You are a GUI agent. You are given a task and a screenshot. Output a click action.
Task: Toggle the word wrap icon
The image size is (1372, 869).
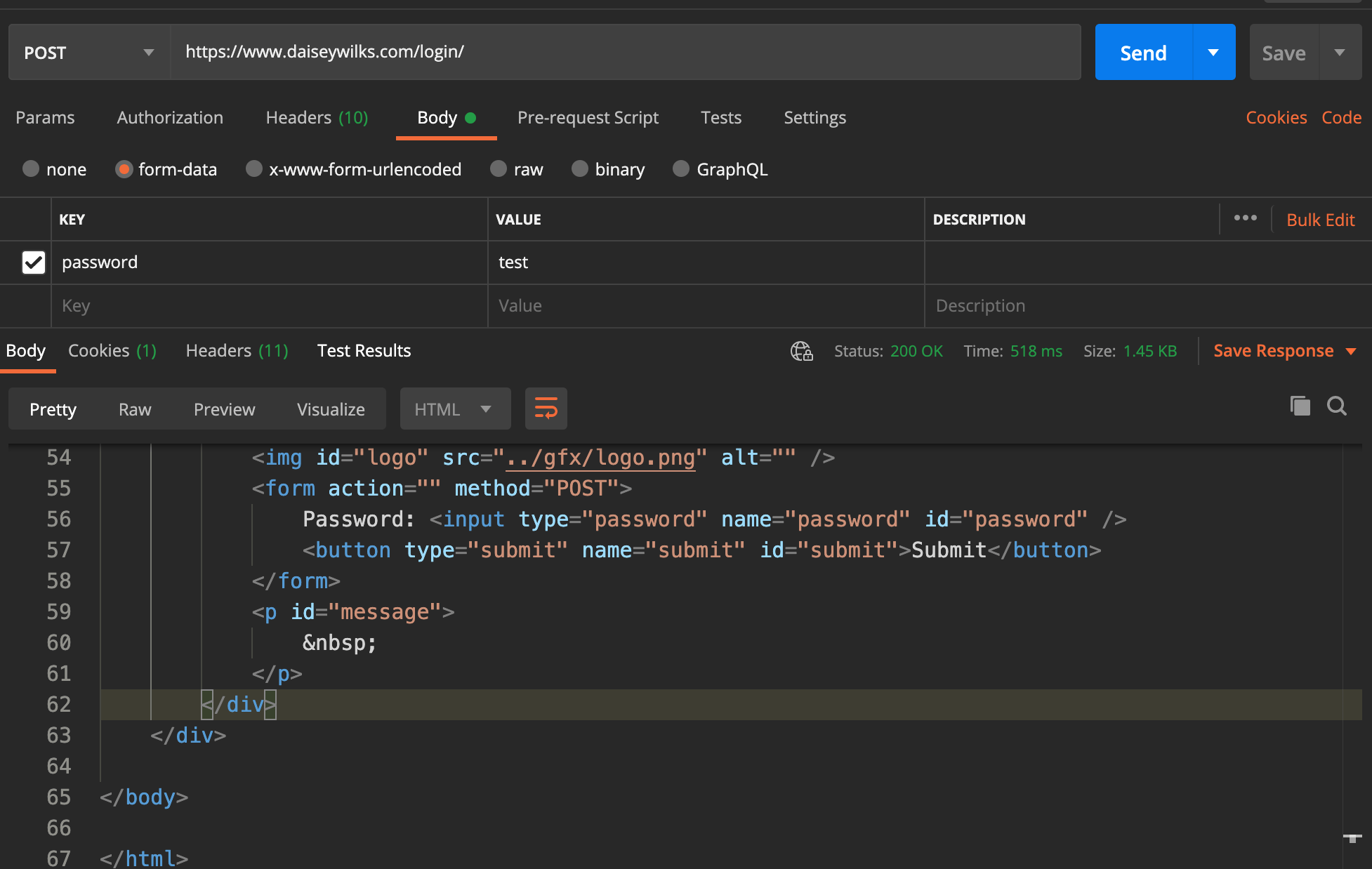coord(546,409)
